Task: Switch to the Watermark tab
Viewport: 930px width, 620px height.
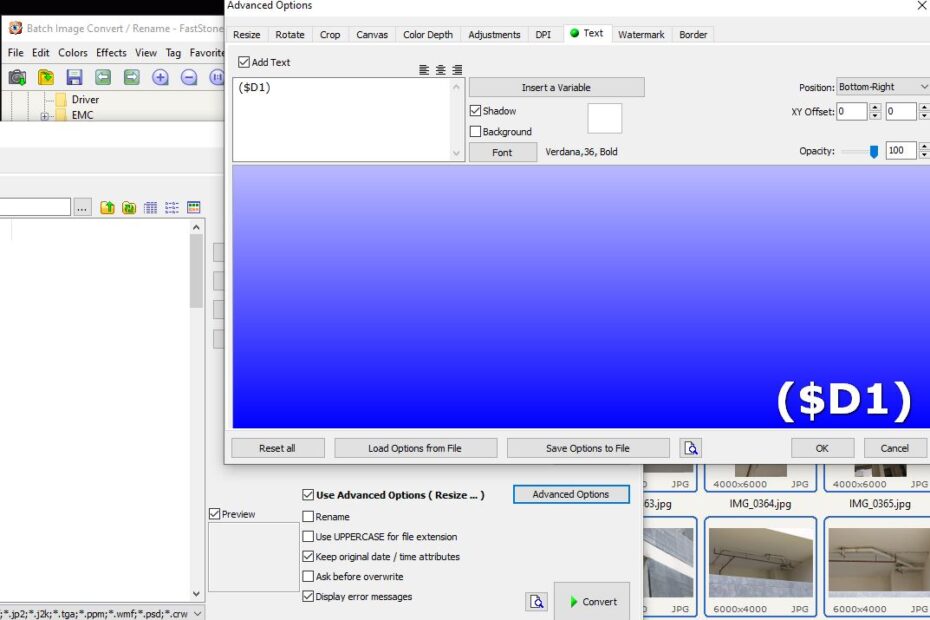Action: [x=641, y=34]
